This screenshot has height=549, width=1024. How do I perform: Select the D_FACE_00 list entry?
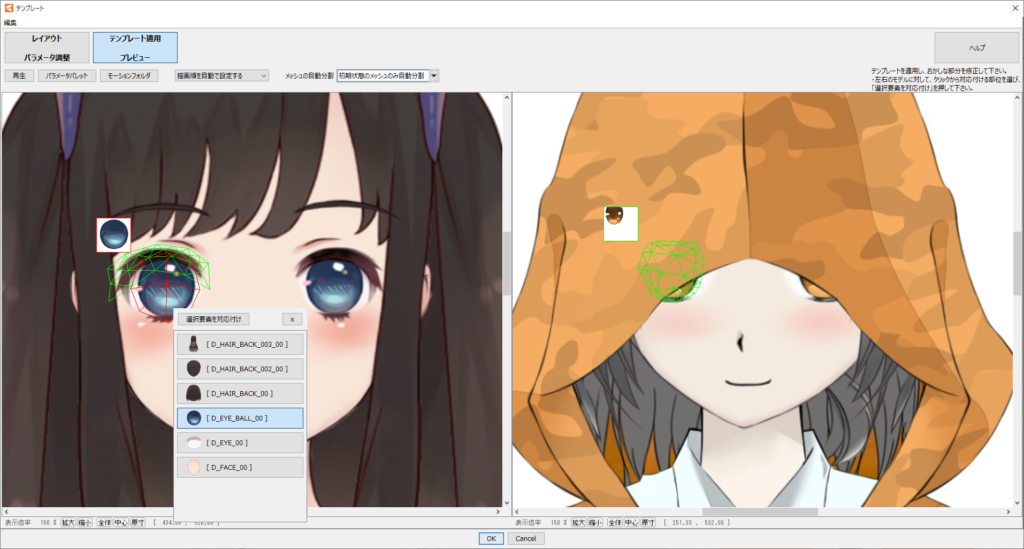pos(240,467)
